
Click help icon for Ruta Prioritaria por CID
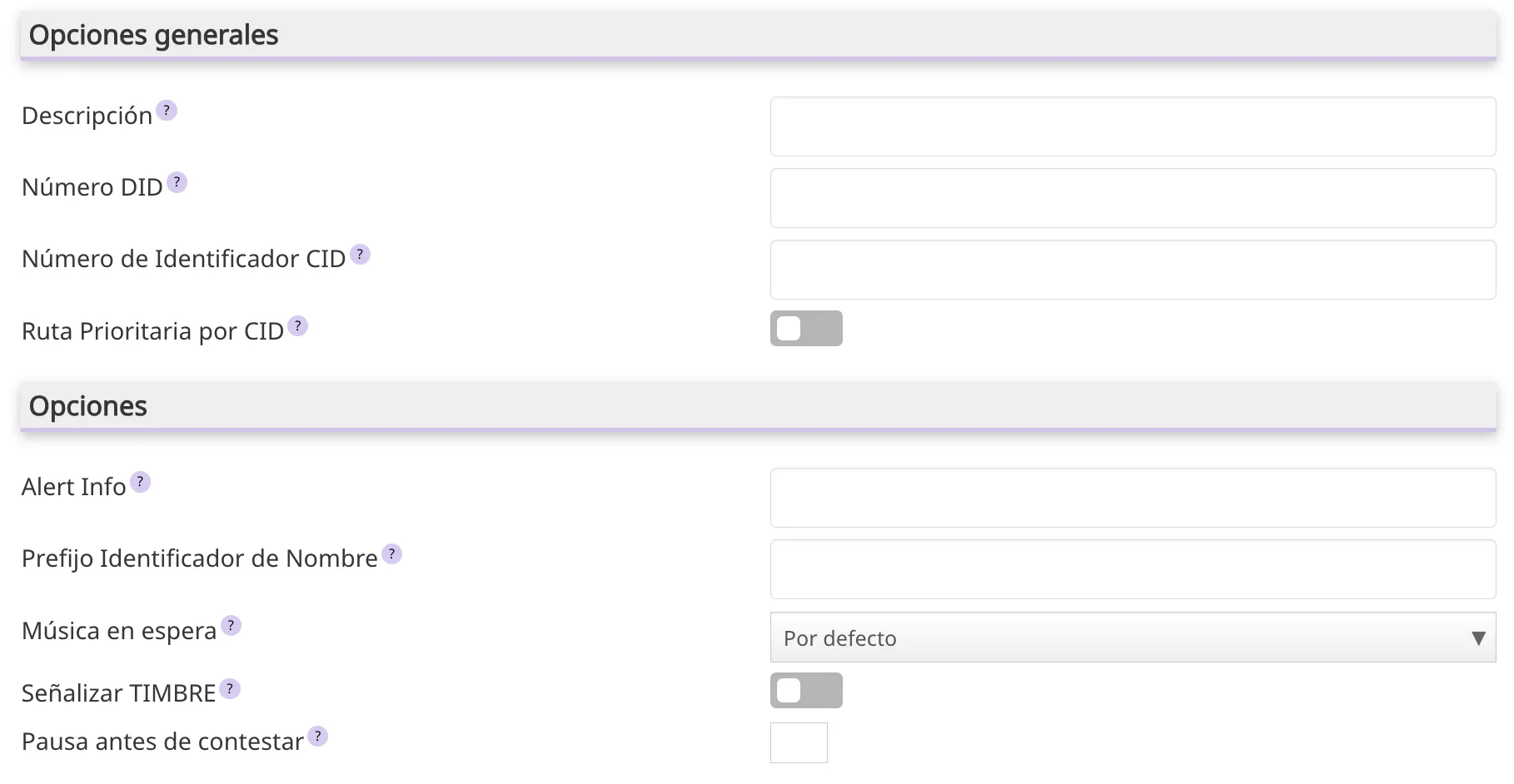297,326
